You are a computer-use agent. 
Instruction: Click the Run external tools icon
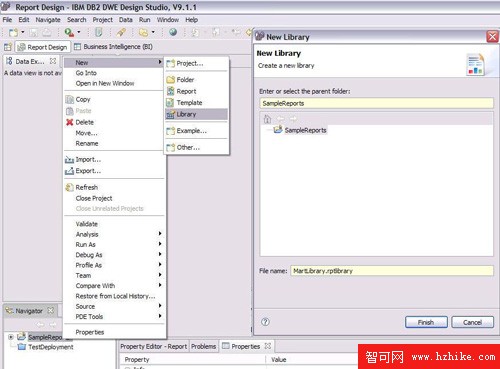coord(69,32)
